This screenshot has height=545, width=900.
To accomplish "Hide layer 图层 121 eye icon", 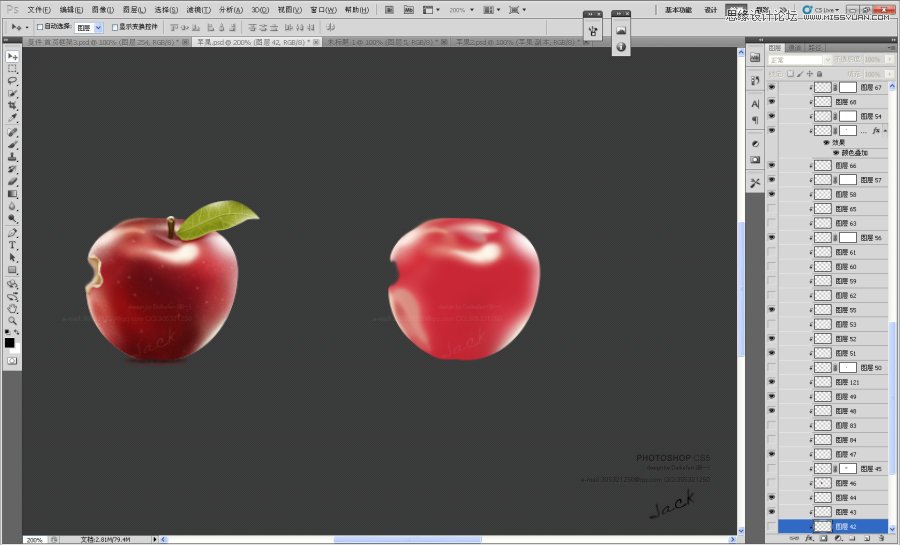I will tap(771, 382).
